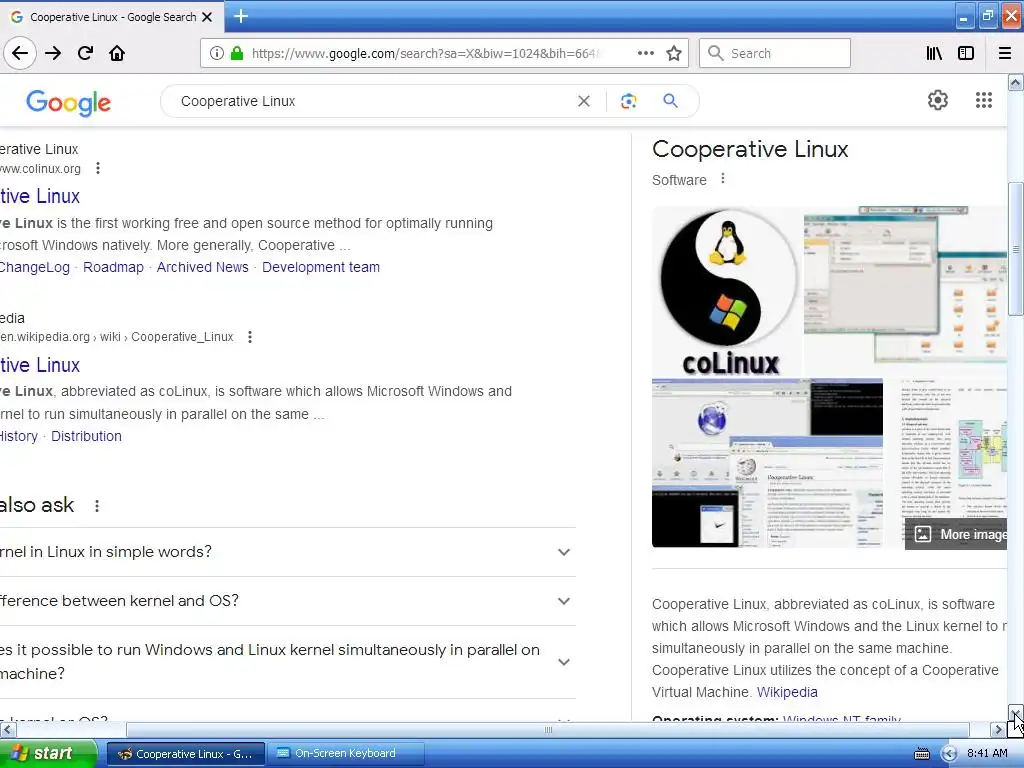Open the browser and terminal screenshot thumbnail
1024x768 pixels.
[767, 463]
